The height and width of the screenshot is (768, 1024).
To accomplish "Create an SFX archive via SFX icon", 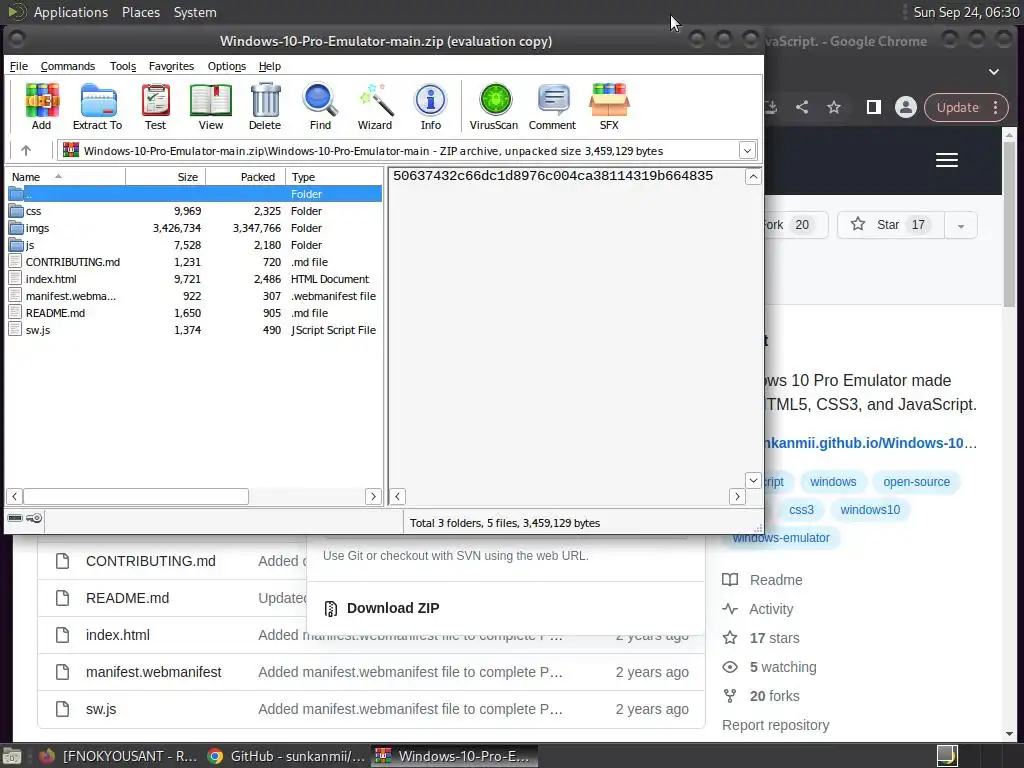I will [609, 106].
